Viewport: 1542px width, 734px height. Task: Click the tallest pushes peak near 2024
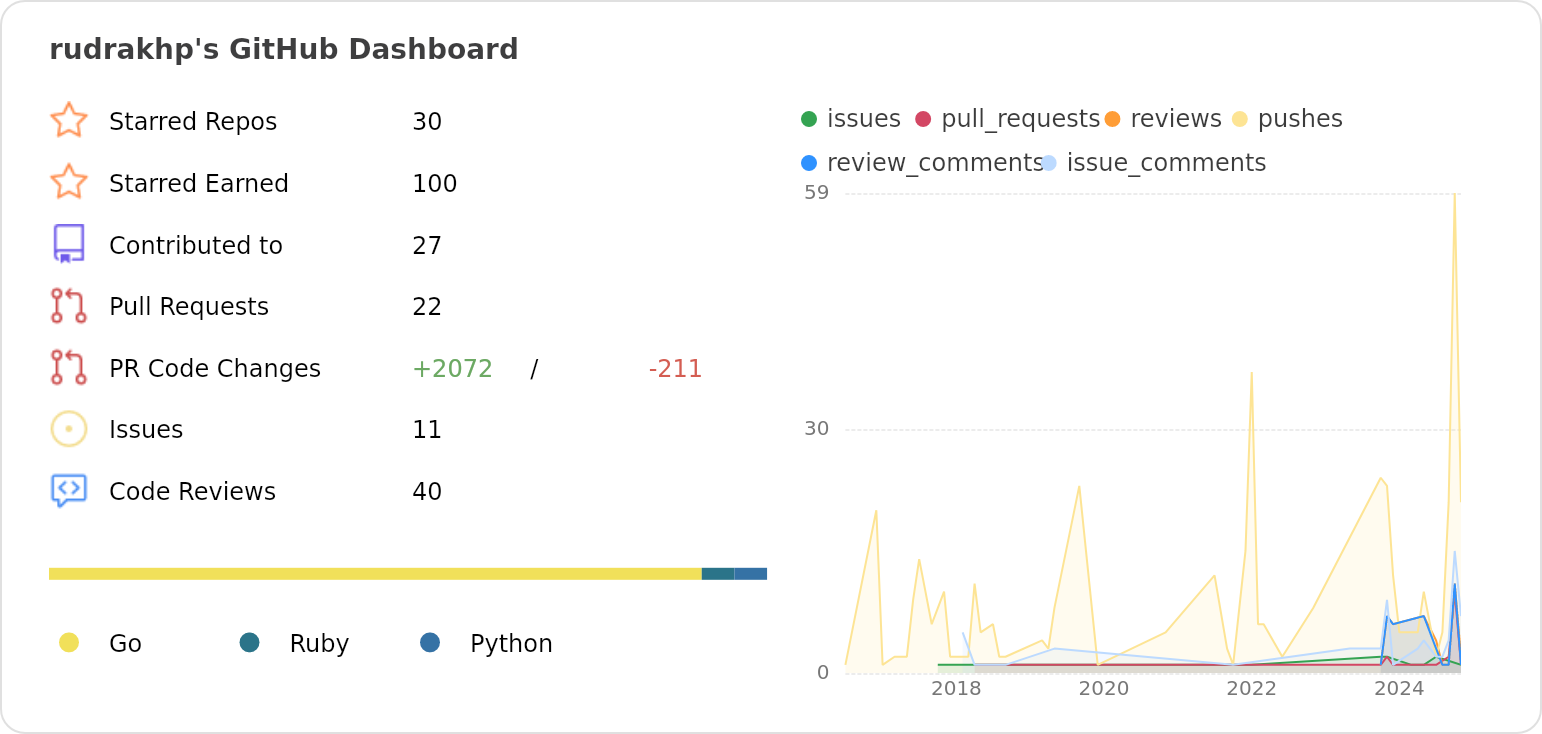[1454, 196]
